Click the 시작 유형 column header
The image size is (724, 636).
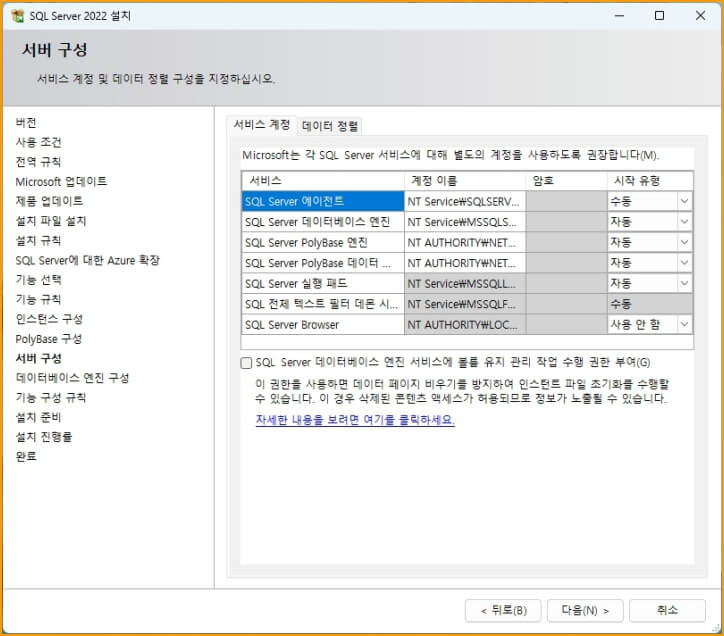[650, 181]
